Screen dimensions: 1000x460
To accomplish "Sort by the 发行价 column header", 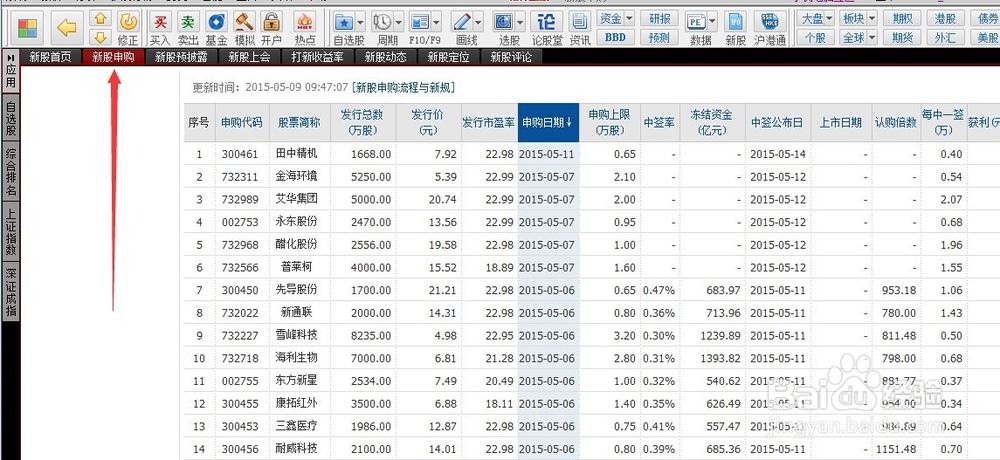I will coord(428,122).
